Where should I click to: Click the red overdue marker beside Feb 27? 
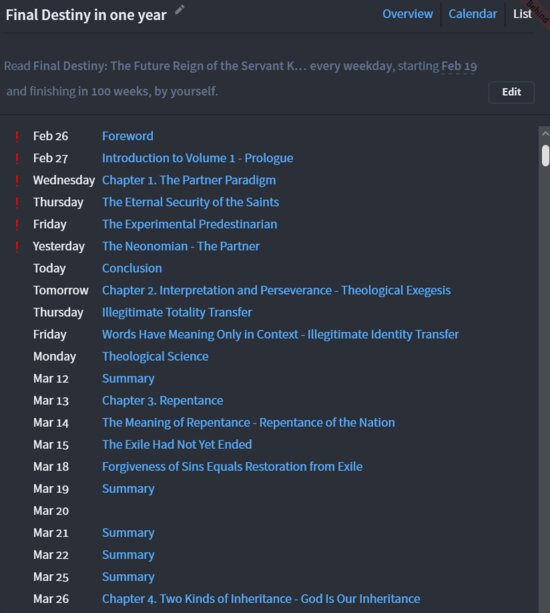pyautogui.click(x=17, y=159)
